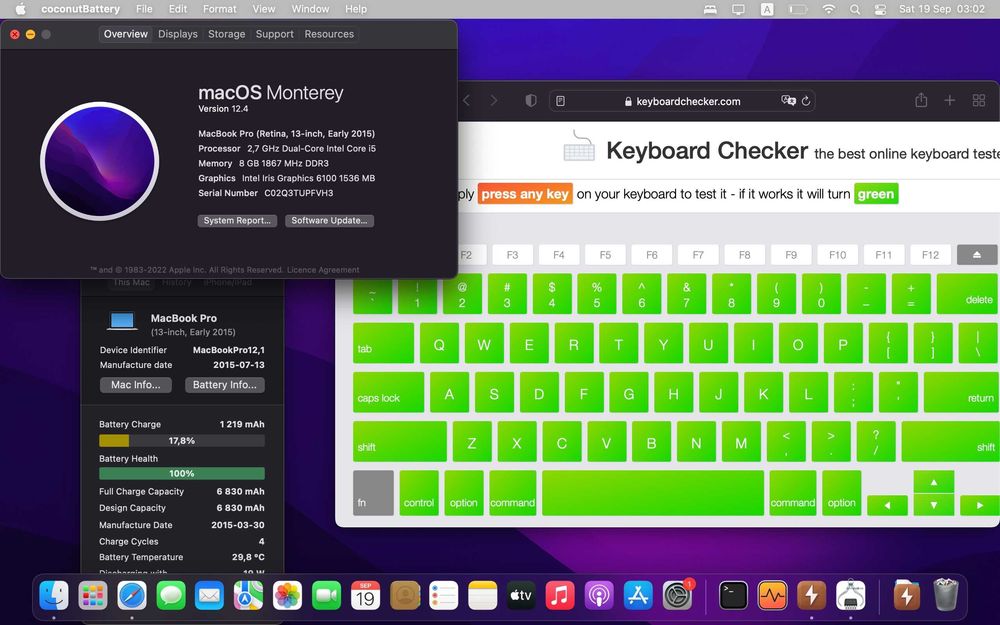Open the Window menu
The image size is (1000, 625).
coord(310,9)
